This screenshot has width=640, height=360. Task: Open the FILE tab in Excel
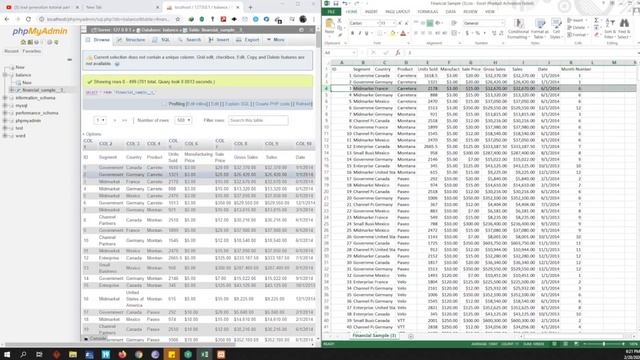(x=331, y=12)
